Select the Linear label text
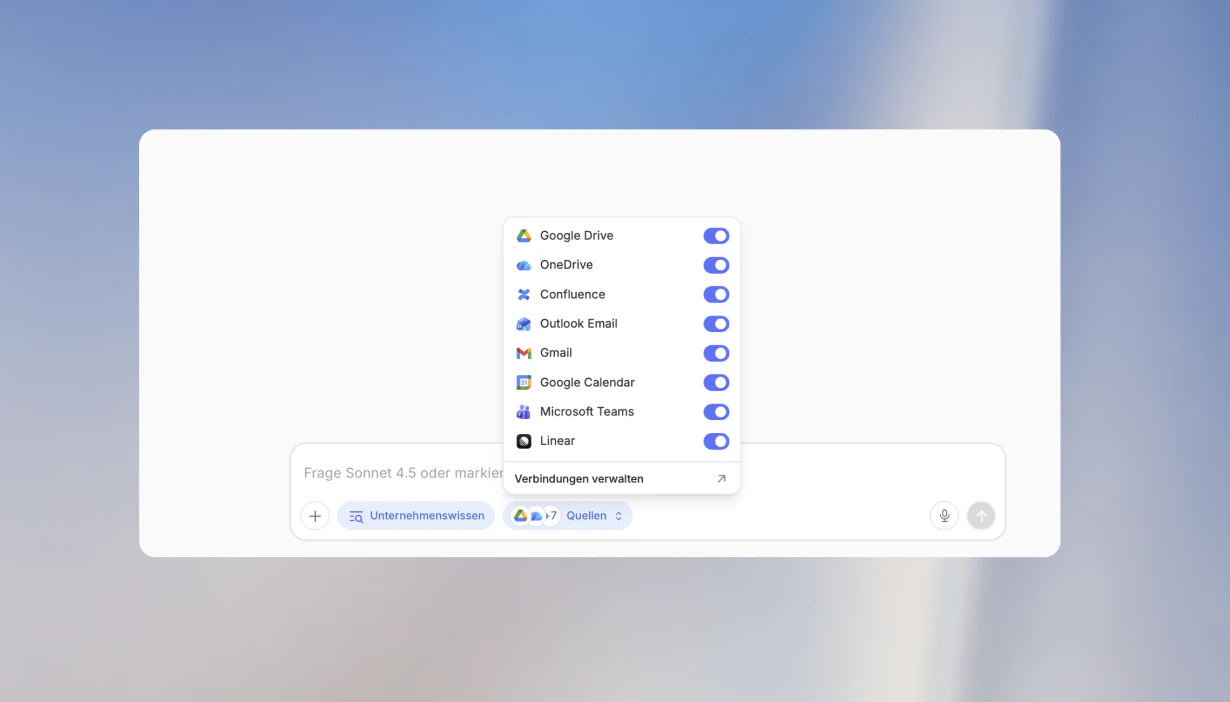Image resolution: width=1230 pixels, height=702 pixels. click(557, 441)
